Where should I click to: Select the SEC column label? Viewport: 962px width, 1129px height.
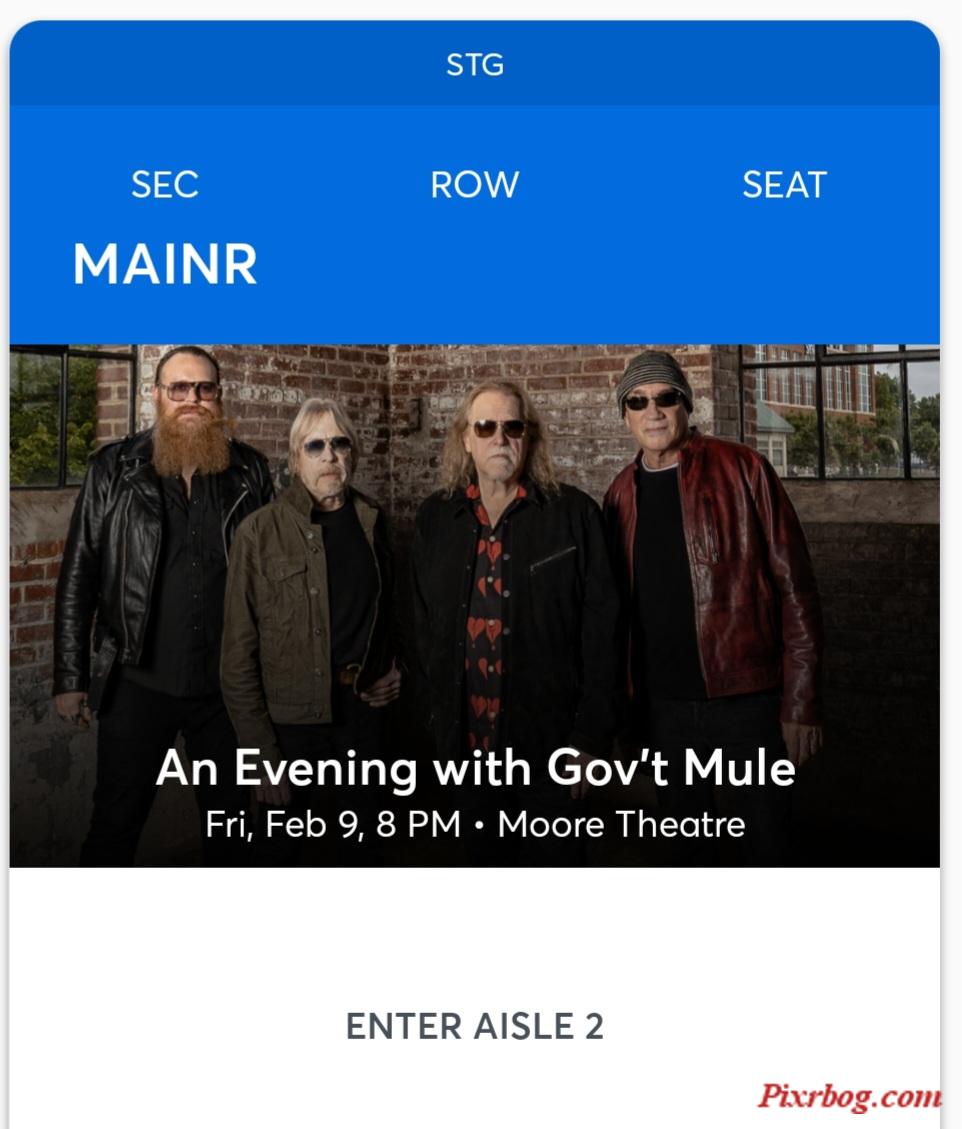pyautogui.click(x=165, y=185)
